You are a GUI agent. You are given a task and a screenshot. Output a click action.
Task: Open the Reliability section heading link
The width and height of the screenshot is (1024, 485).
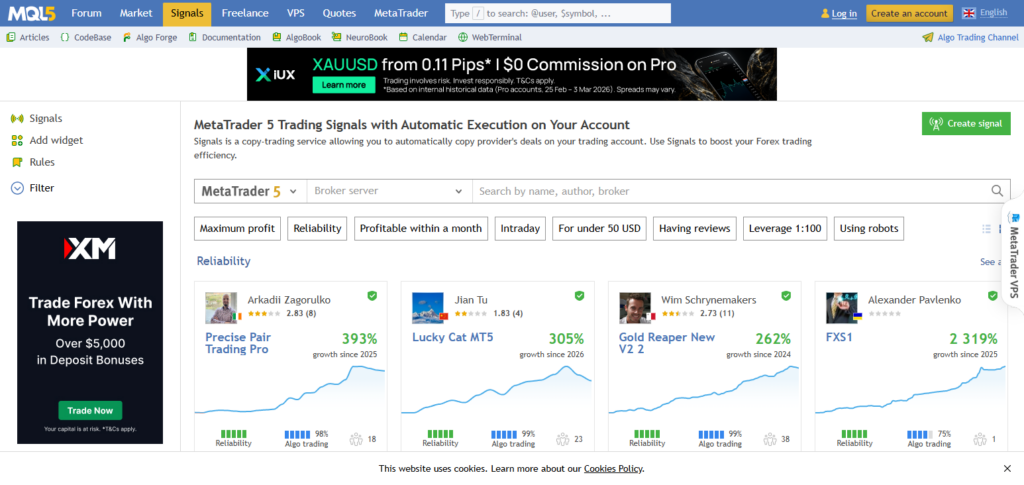point(223,261)
